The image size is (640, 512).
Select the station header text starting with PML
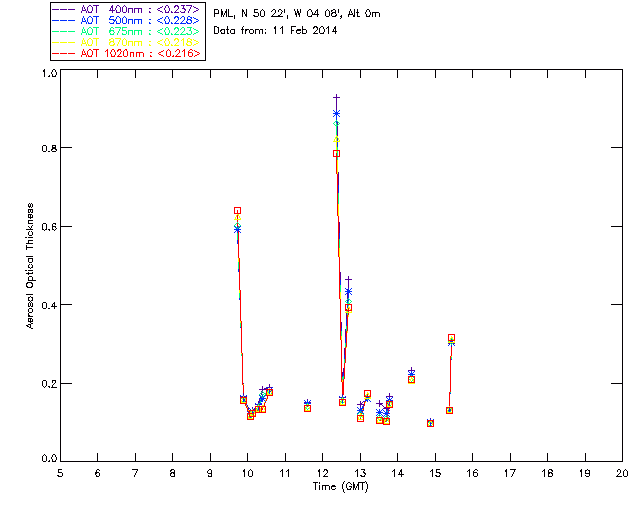point(297,13)
